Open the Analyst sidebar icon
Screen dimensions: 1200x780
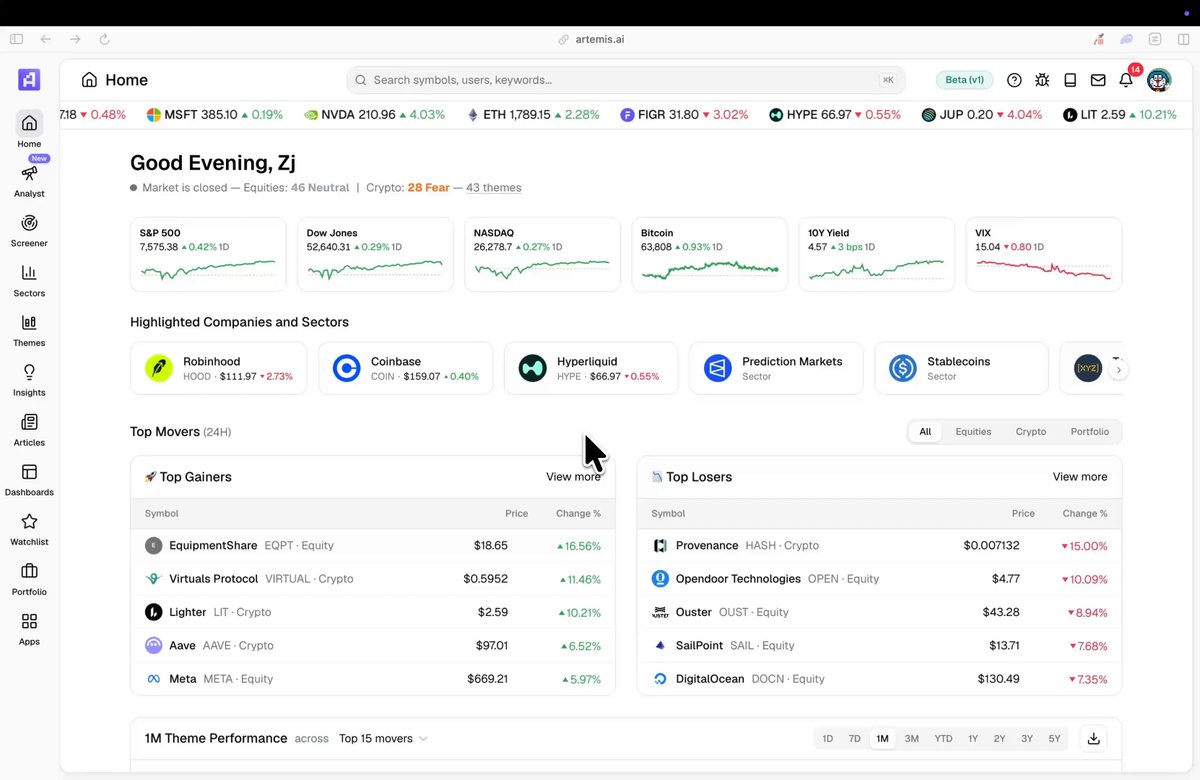click(x=29, y=174)
